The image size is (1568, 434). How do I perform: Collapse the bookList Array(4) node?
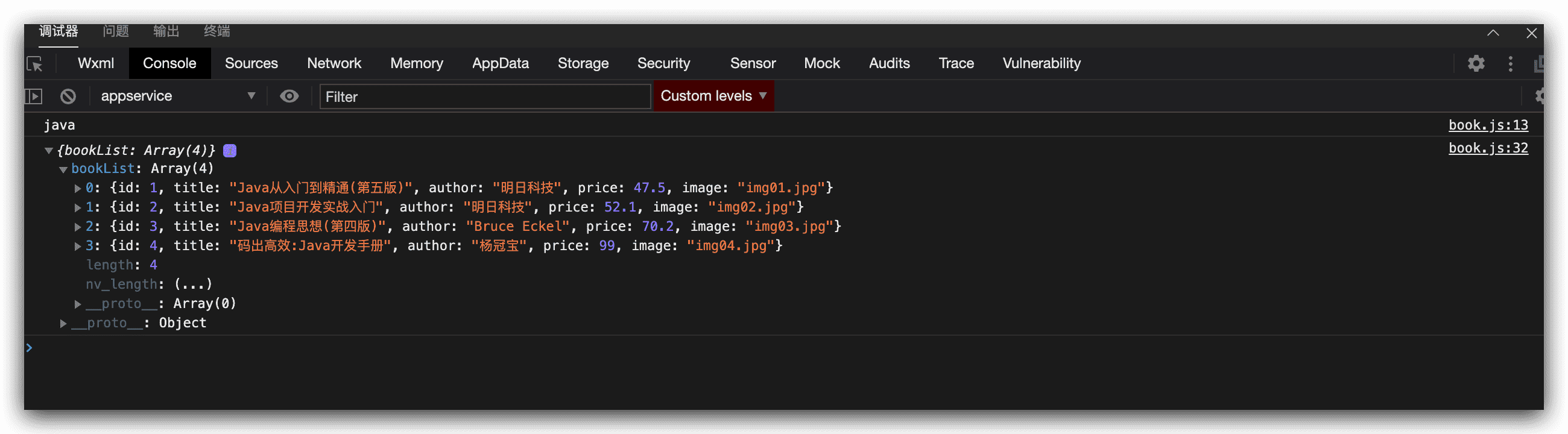pos(63,169)
